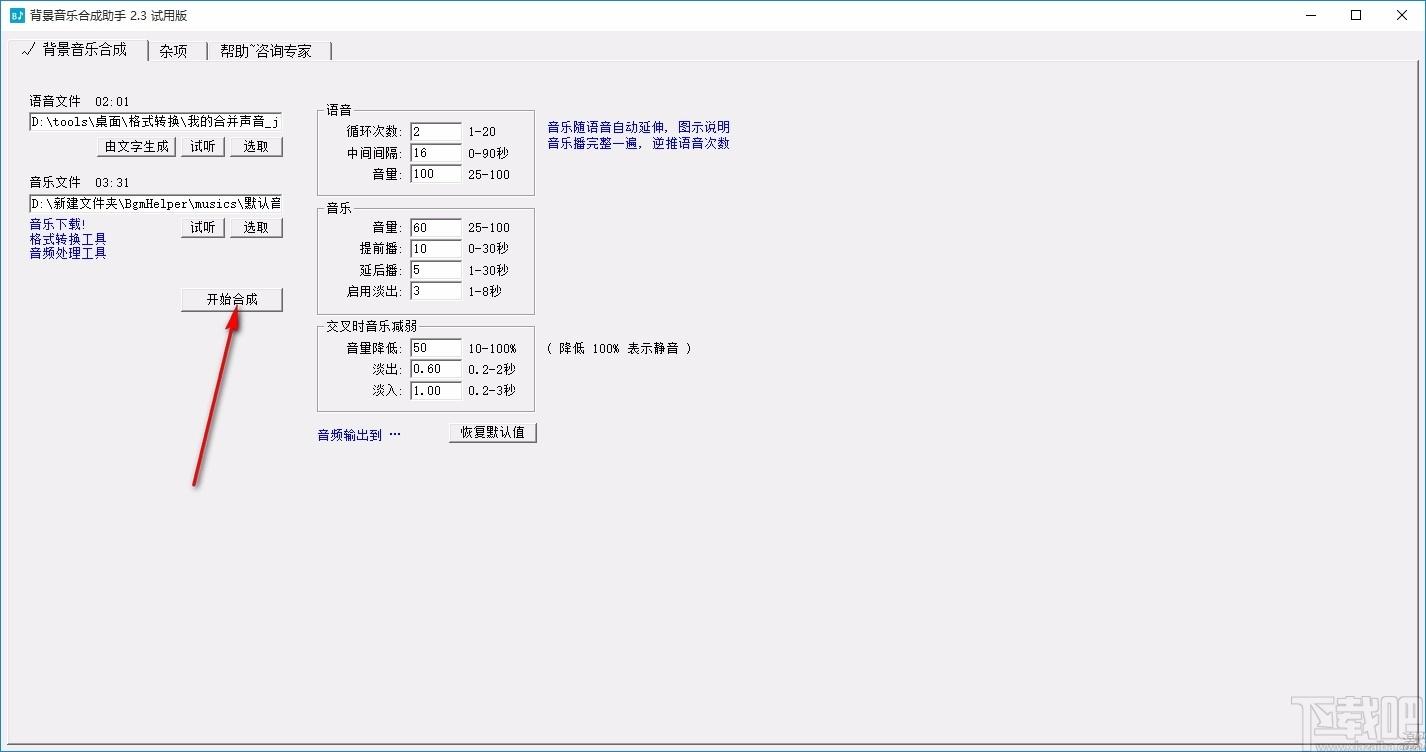
Task: Click the music 音量 field showing 60
Action: click(436, 228)
